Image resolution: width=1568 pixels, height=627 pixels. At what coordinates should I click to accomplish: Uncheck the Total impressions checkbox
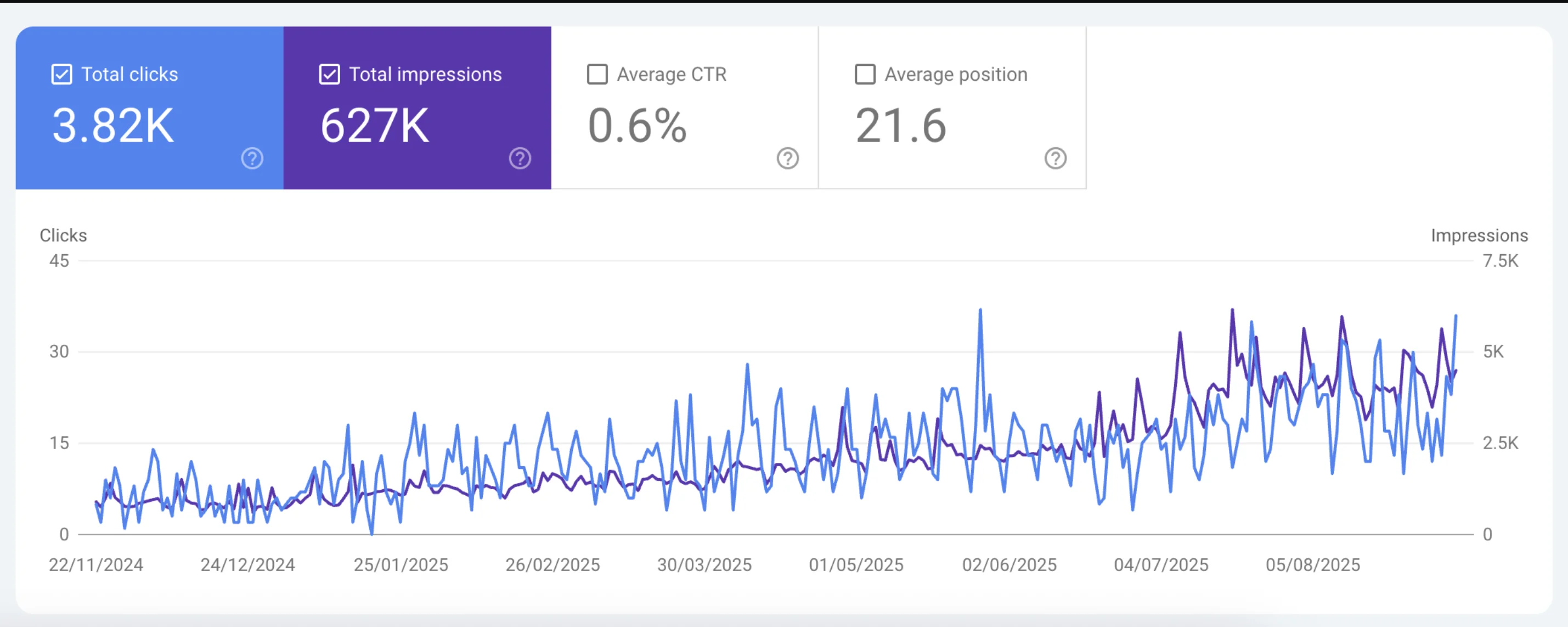(x=329, y=74)
